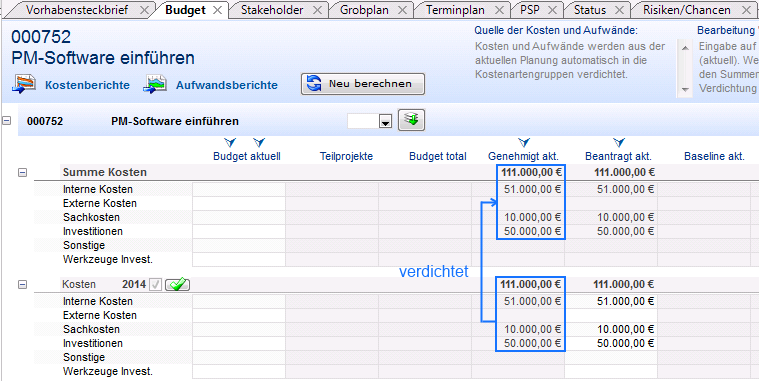This screenshot has width=759, height=381.
Task: Click the Genehmigt 111.000,00 € total in Summe Kosten
Action: [x=531, y=172]
